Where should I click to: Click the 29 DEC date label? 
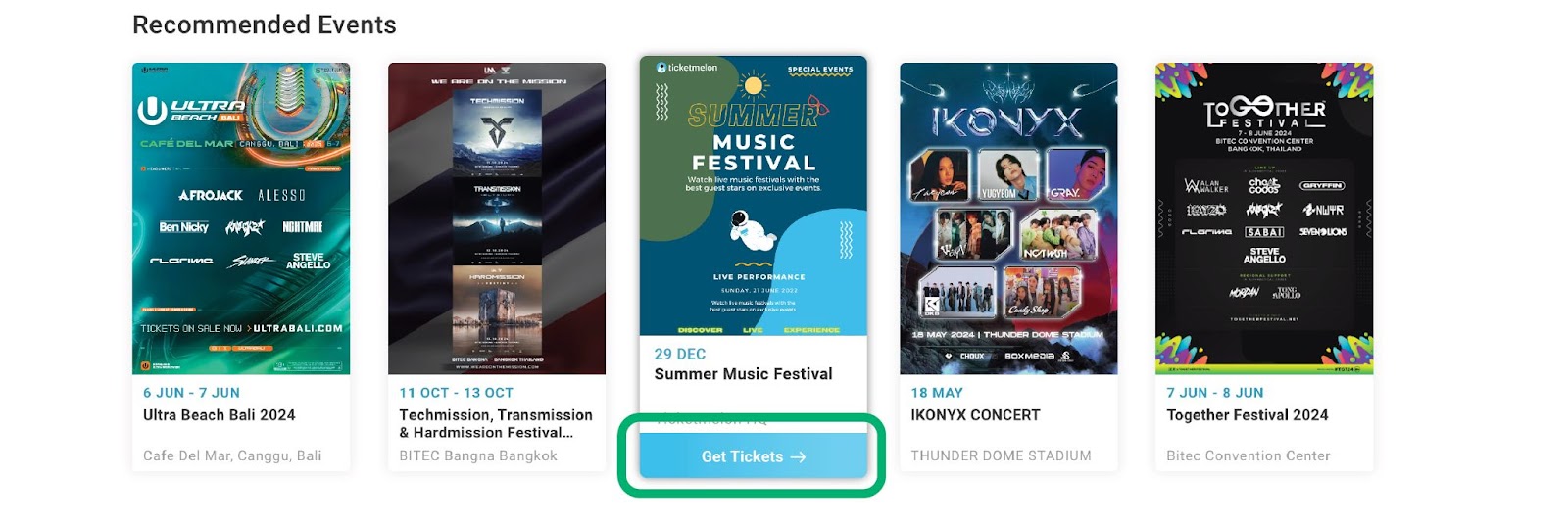pyautogui.click(x=680, y=354)
